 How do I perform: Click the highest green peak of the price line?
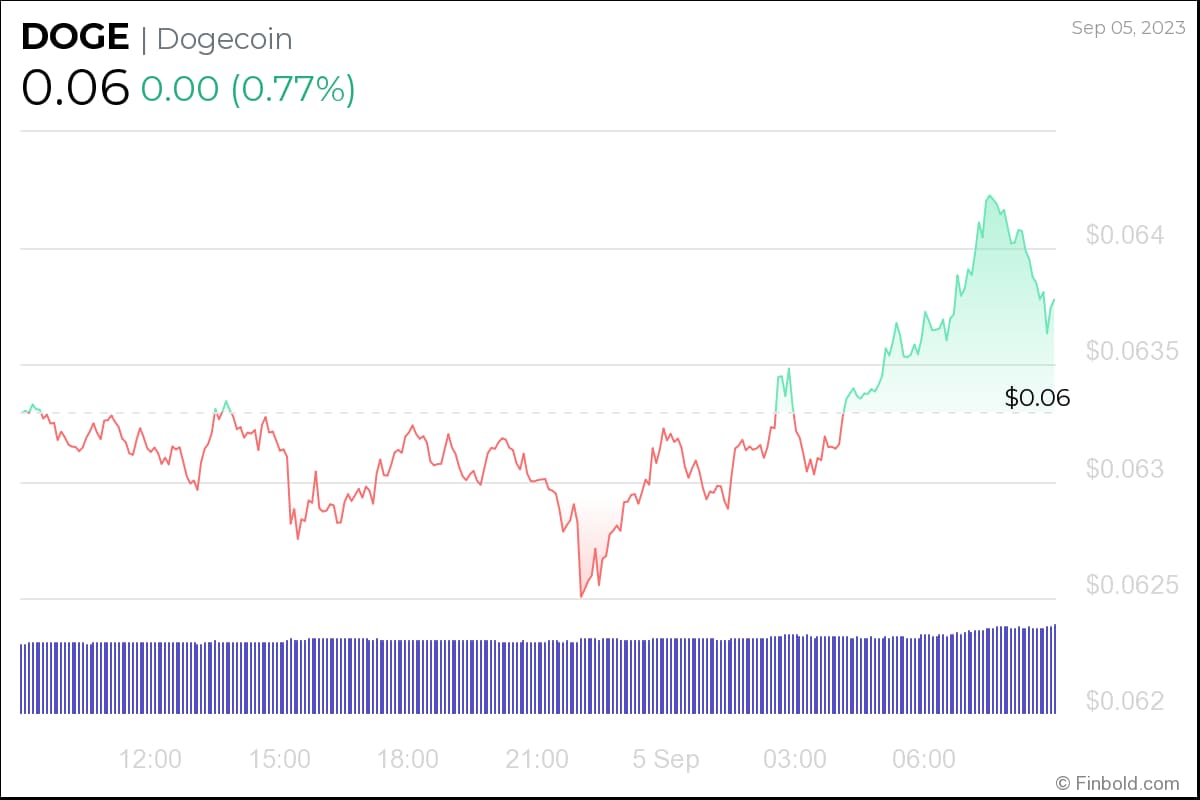[x=989, y=196]
